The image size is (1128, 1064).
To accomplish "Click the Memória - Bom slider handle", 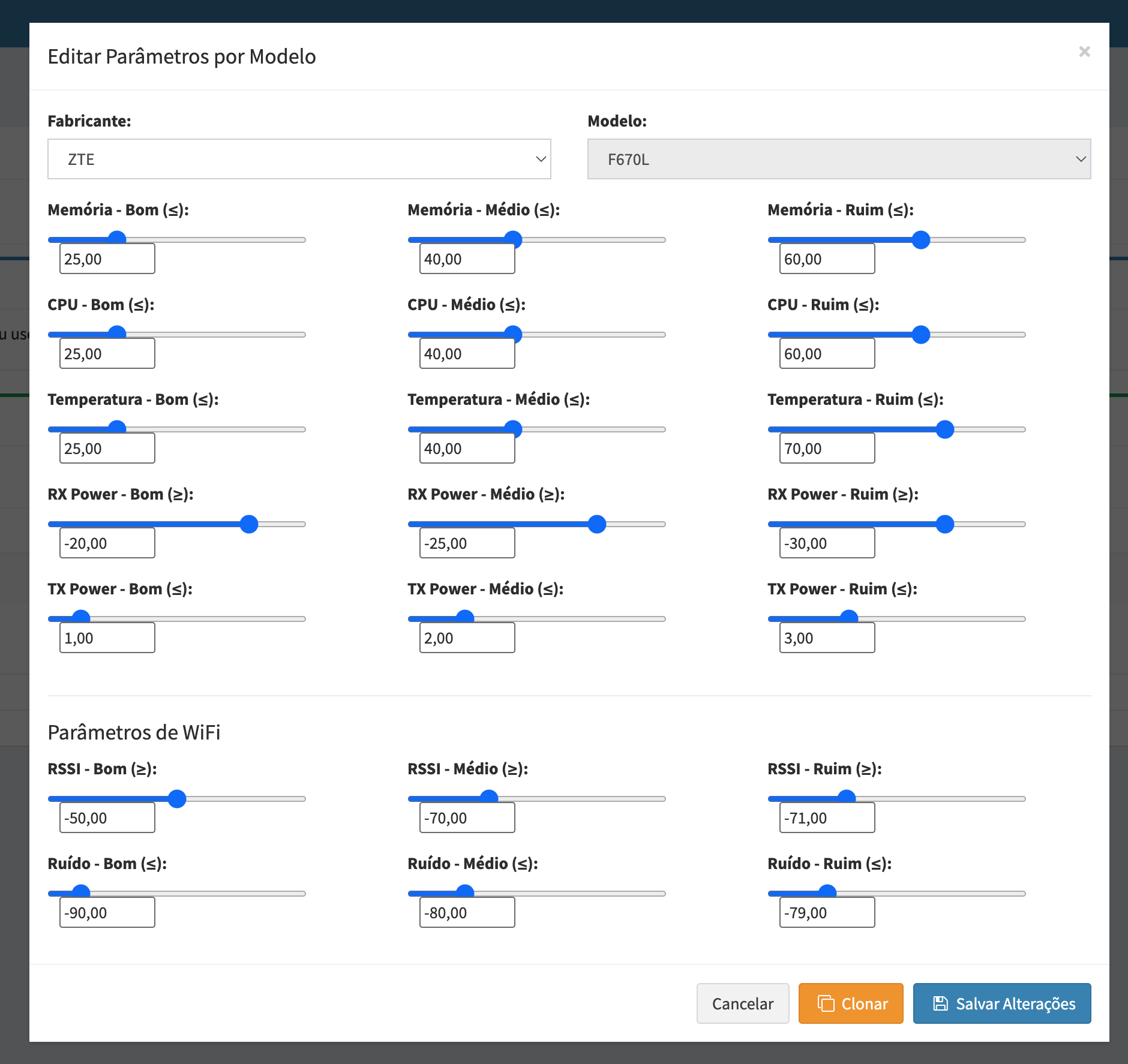I will click(x=117, y=239).
